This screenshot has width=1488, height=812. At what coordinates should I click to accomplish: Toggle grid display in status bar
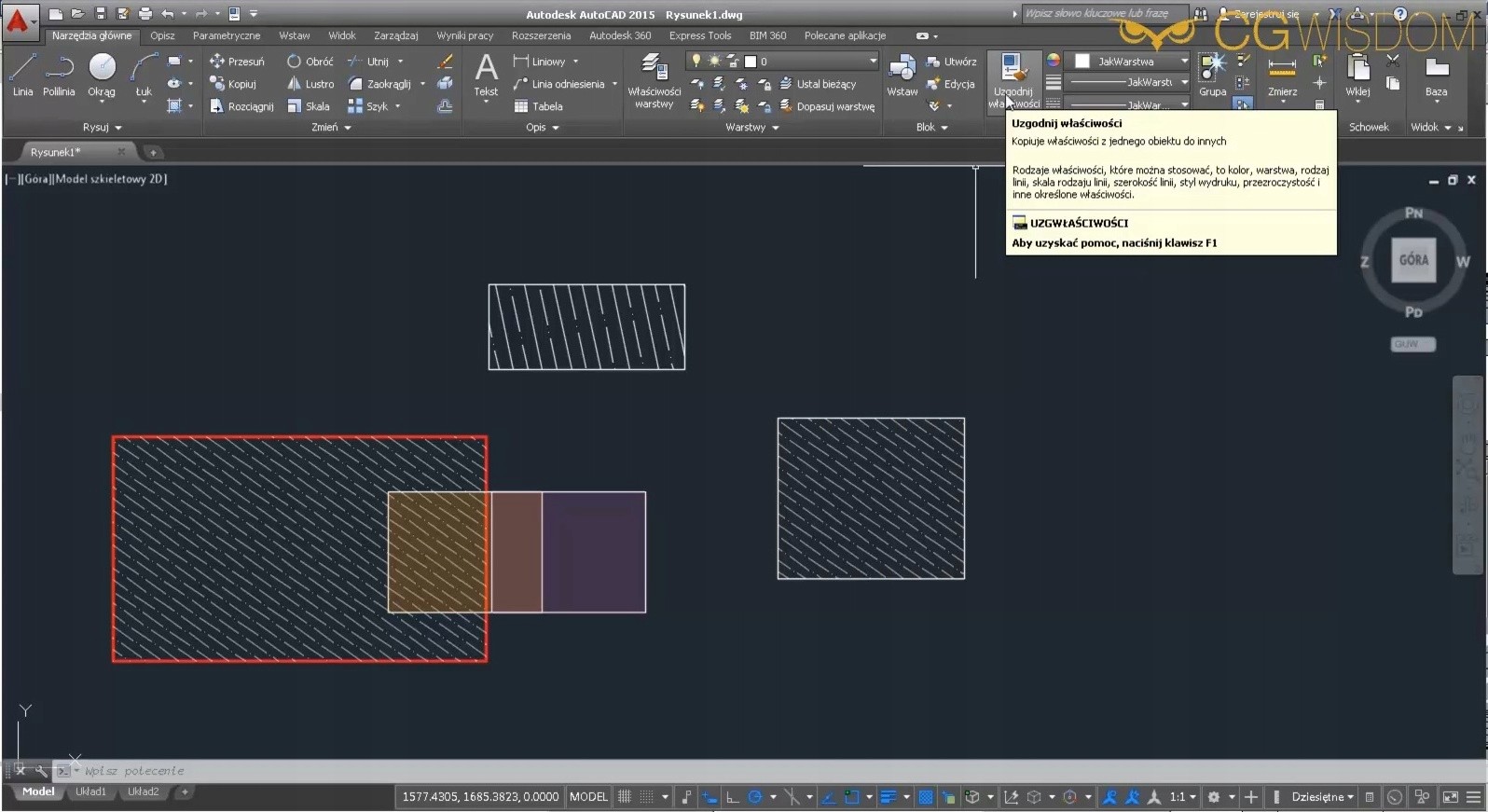(625, 797)
